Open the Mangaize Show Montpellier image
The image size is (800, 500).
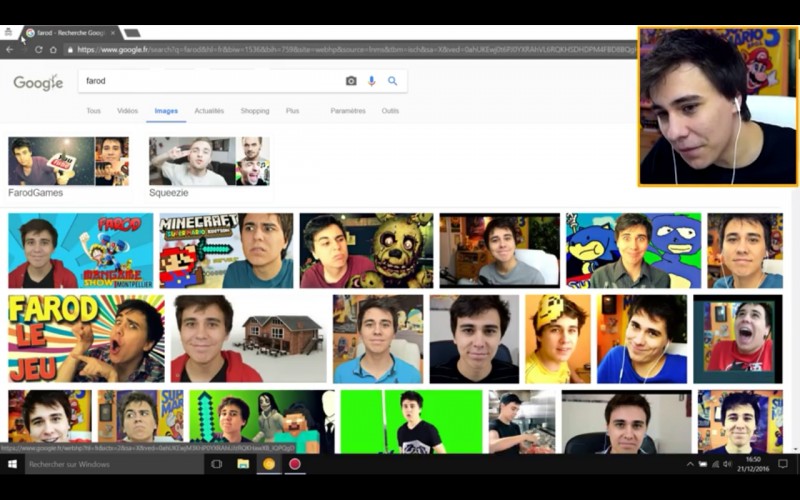point(81,251)
